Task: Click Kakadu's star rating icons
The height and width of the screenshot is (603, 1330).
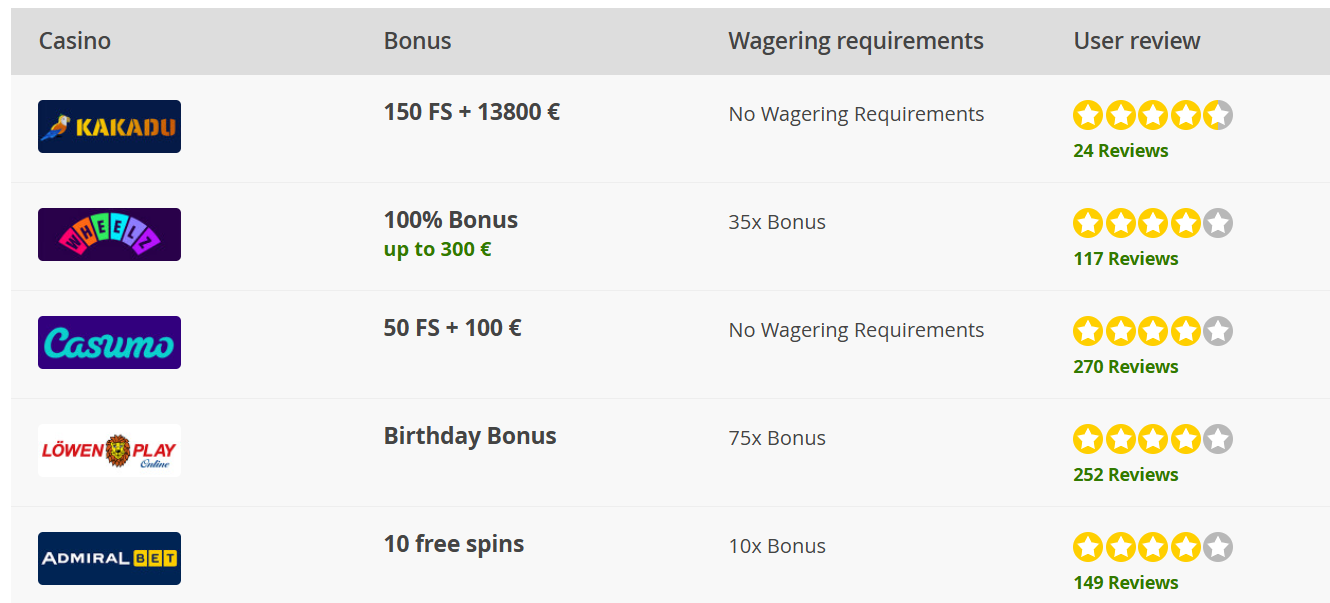Action: (1153, 115)
